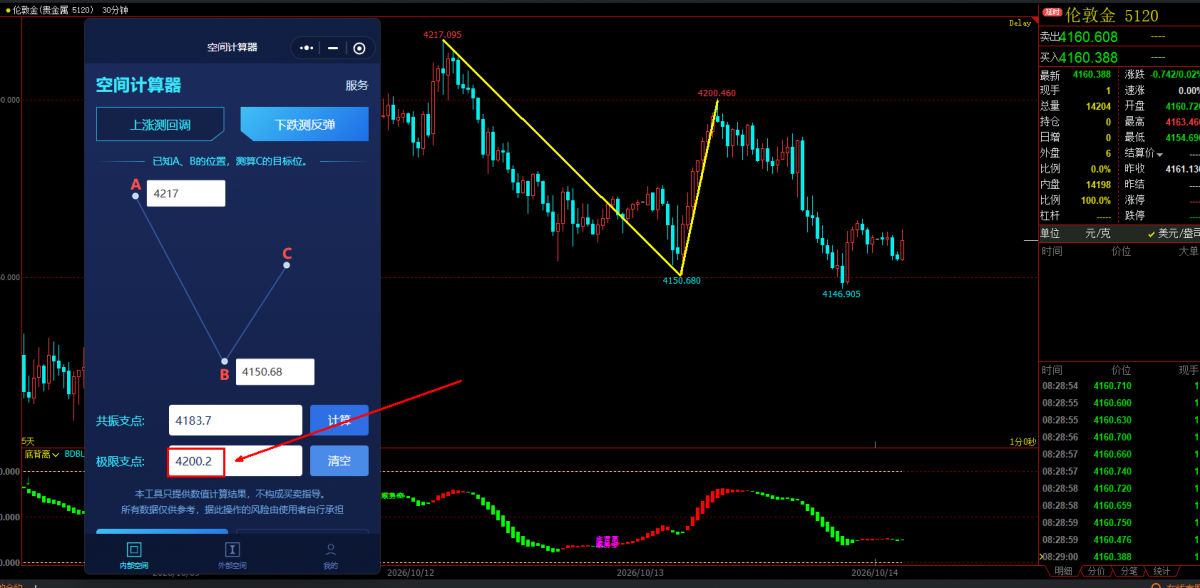Click the 共振支点 result field
The width and height of the screenshot is (1200, 588).
pos(234,420)
